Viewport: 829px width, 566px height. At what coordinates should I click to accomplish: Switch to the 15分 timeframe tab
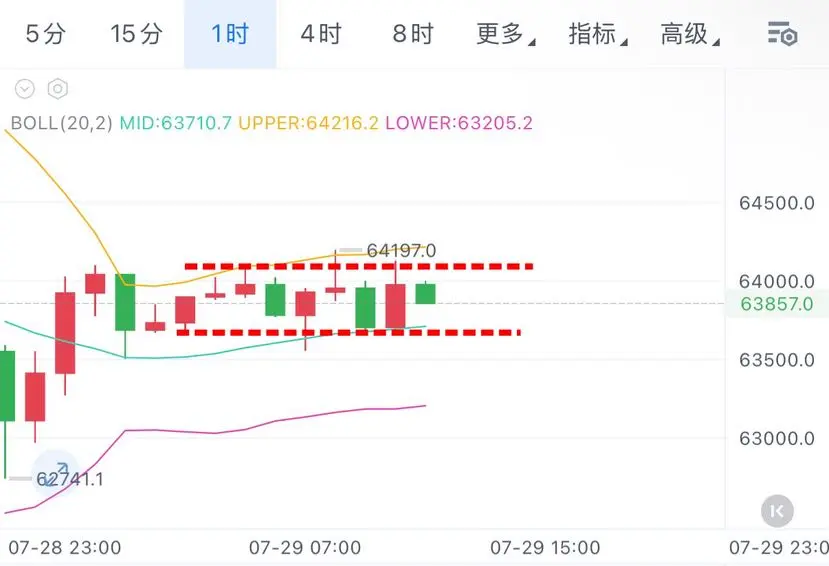(x=136, y=34)
